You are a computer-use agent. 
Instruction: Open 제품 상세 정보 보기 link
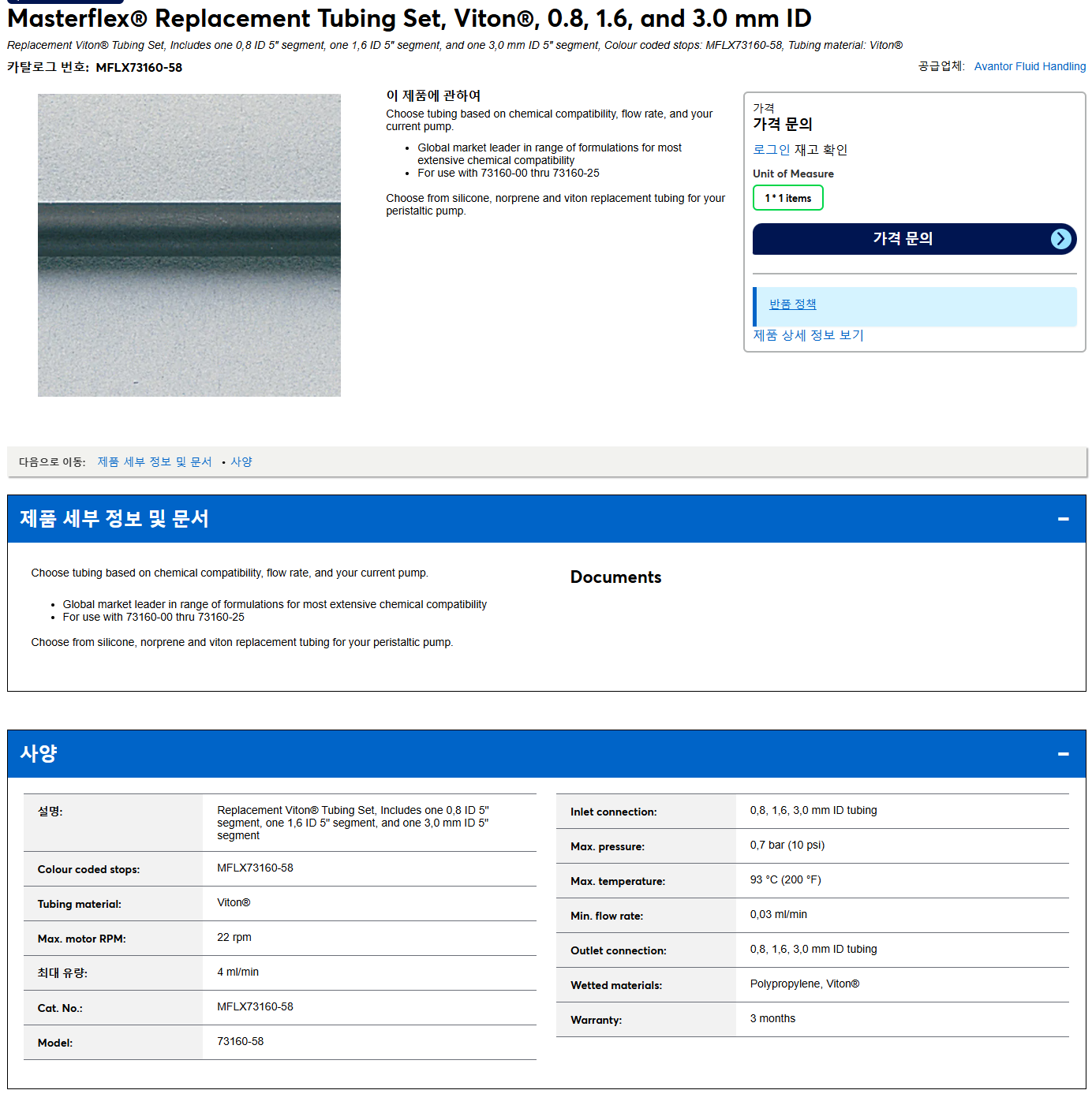click(808, 335)
